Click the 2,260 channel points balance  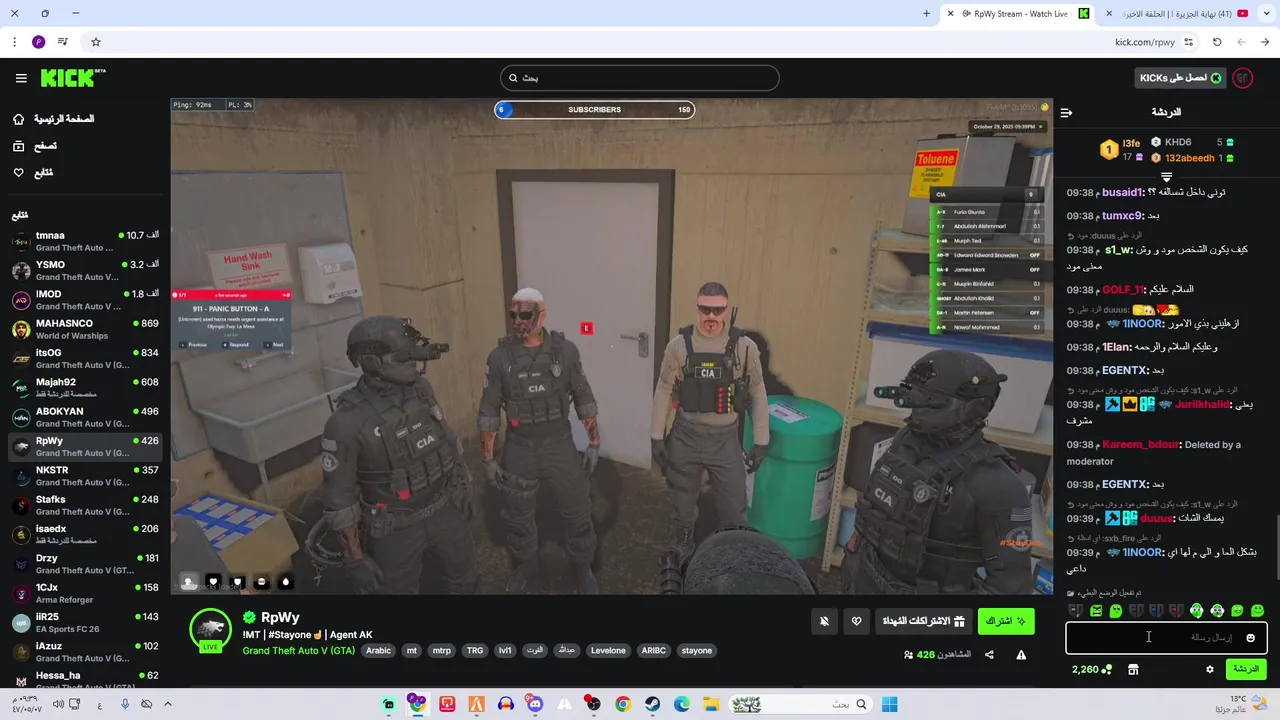[1092, 669]
